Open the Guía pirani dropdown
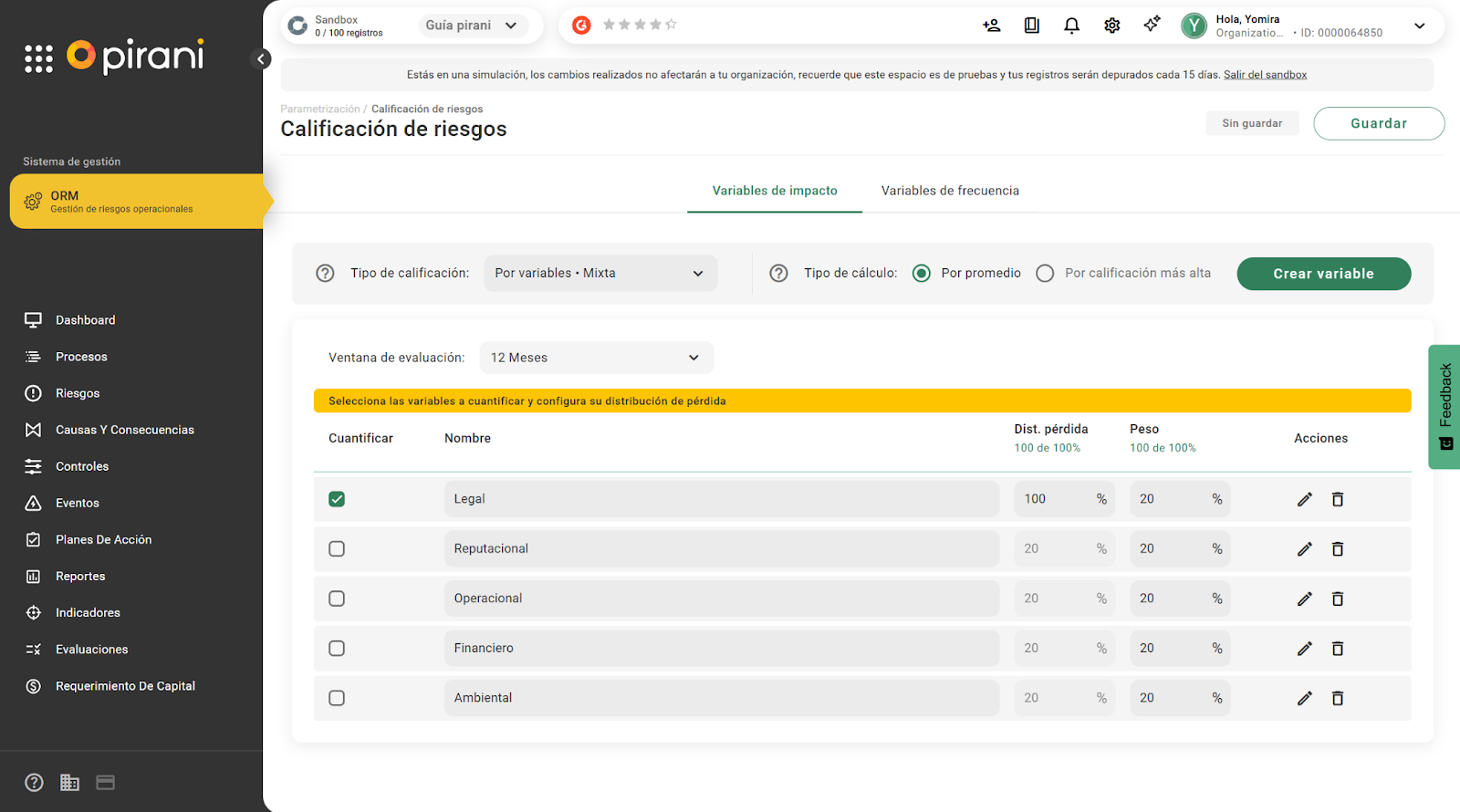This screenshot has height=812, width=1460. [x=472, y=26]
